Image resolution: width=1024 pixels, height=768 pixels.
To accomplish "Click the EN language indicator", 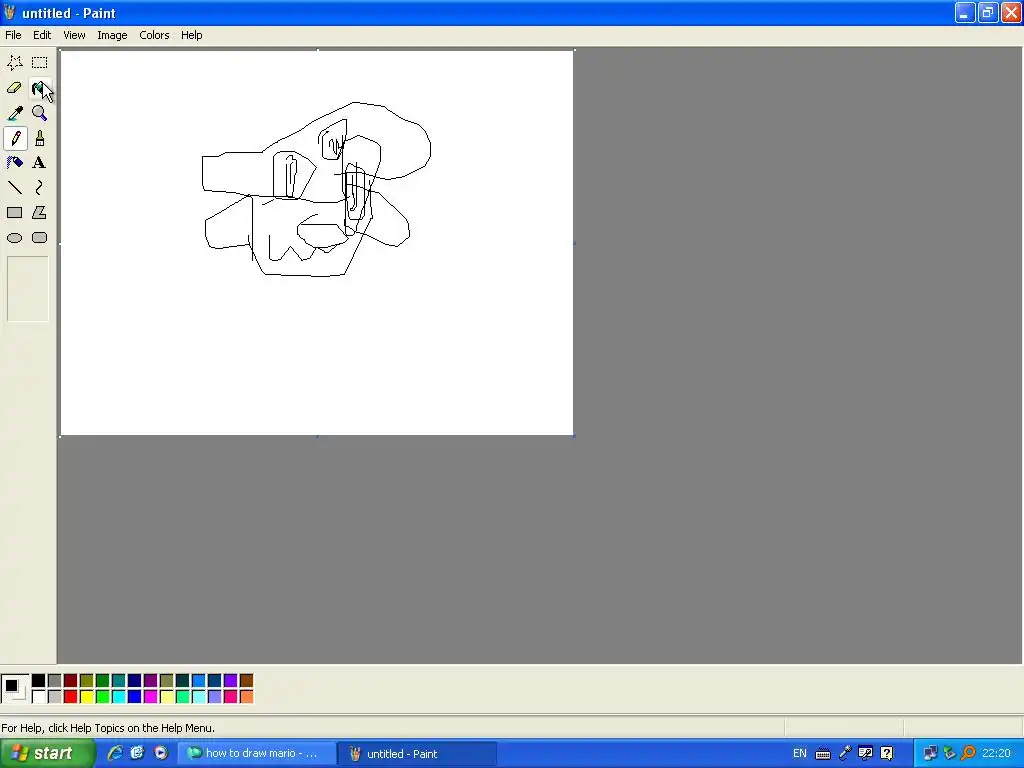I will (x=799, y=754).
